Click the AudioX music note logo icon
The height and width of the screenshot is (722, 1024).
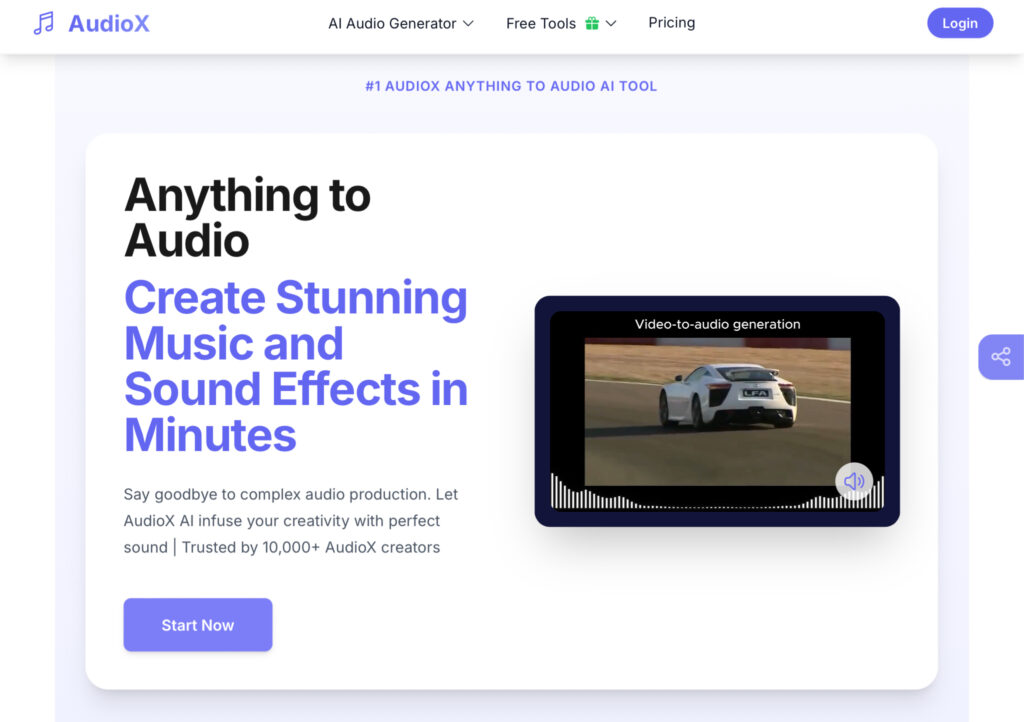coord(44,24)
